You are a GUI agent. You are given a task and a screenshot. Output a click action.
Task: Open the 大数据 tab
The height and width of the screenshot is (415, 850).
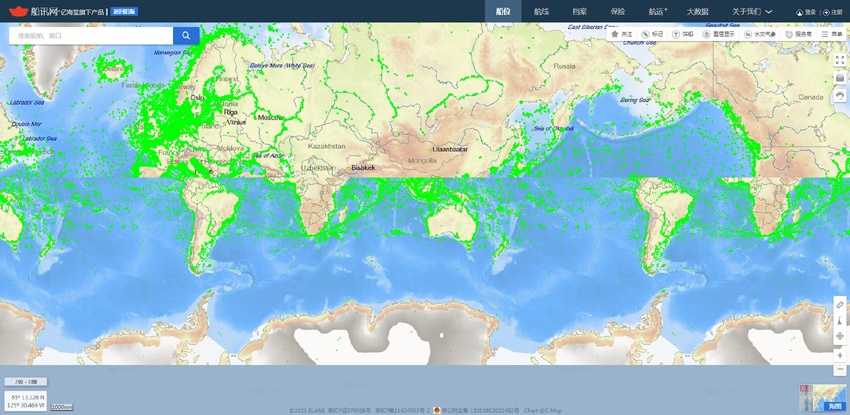pyautogui.click(x=697, y=11)
